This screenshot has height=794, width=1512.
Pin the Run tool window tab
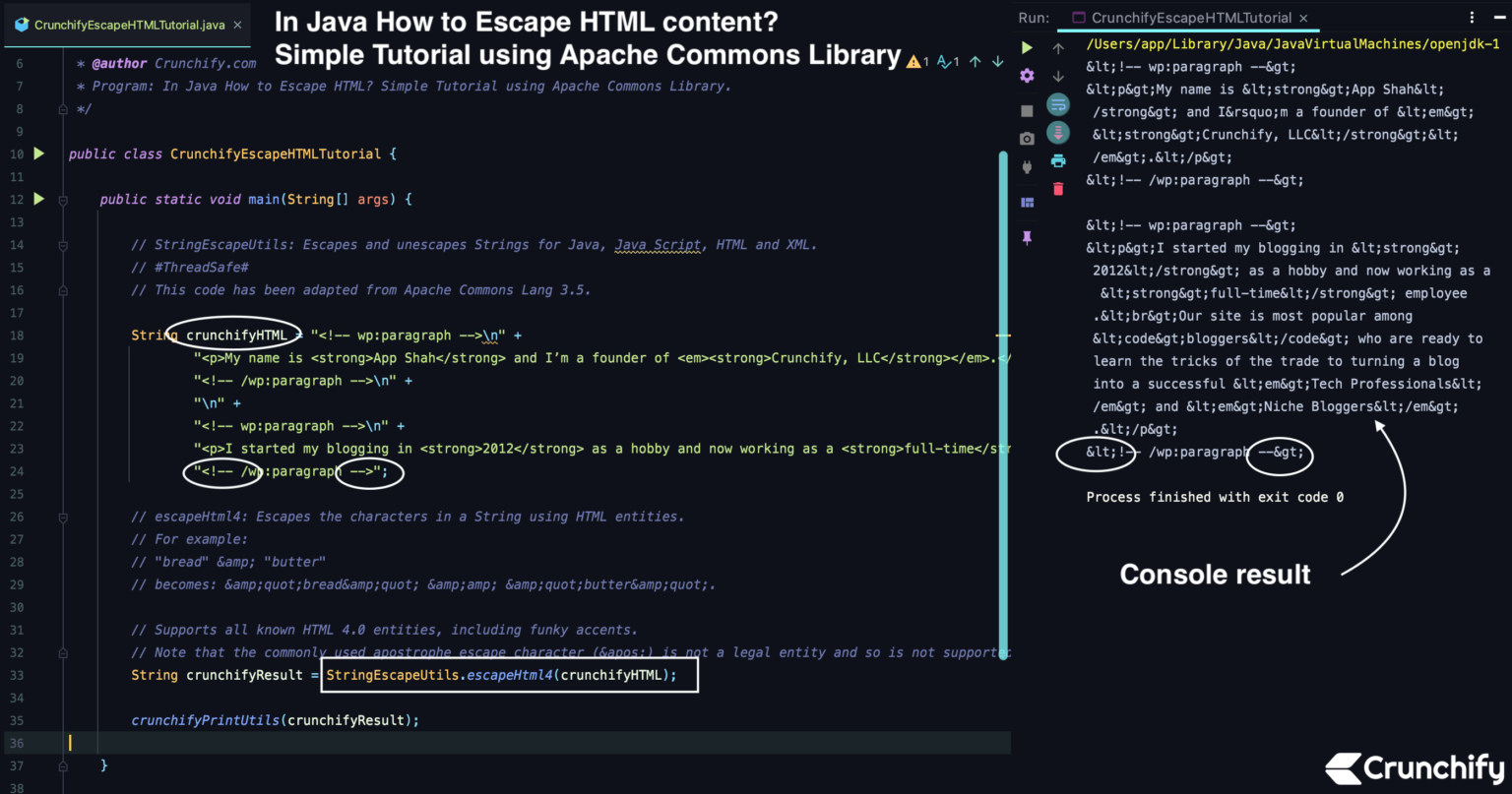pyautogui.click(x=1027, y=237)
